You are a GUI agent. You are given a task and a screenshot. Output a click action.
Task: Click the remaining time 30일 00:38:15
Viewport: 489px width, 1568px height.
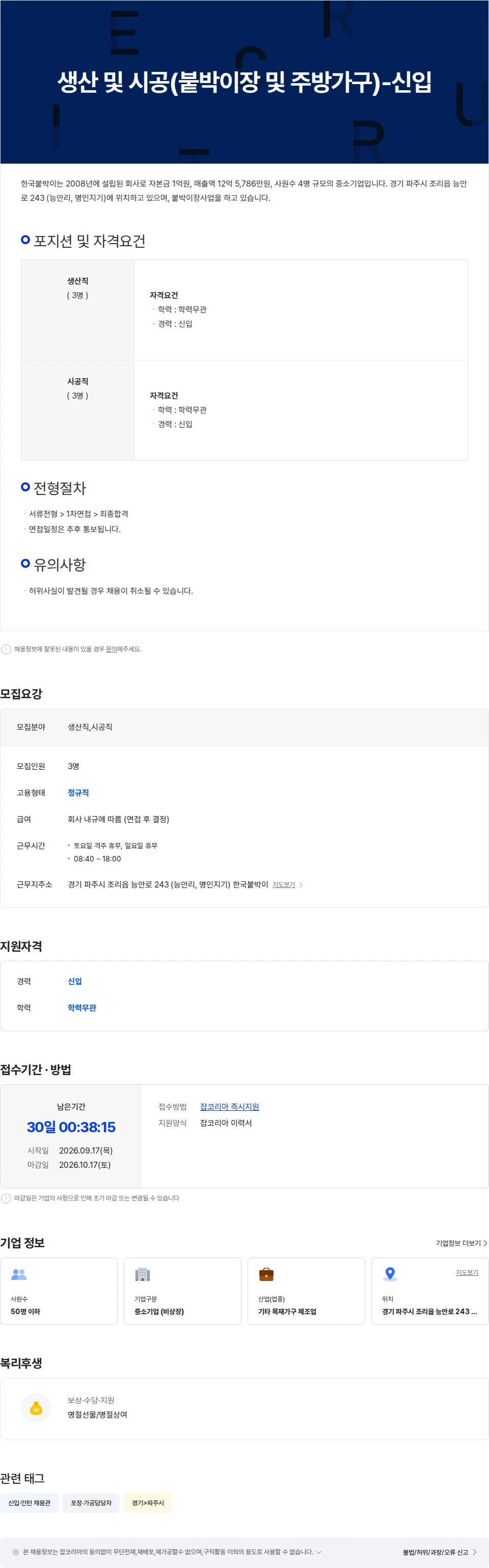71,1127
